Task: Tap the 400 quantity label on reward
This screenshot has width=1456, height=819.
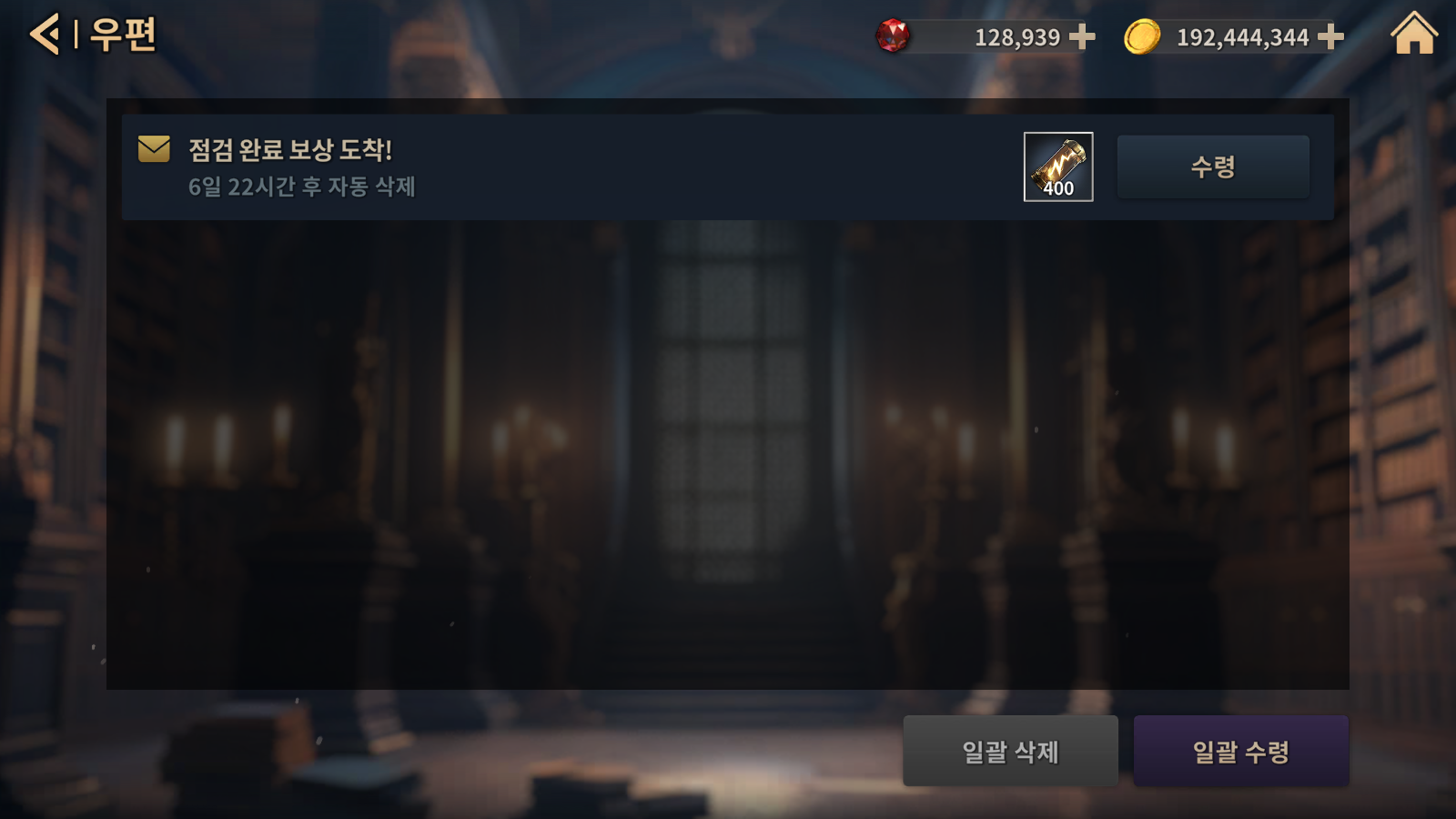Action: coord(1058,188)
